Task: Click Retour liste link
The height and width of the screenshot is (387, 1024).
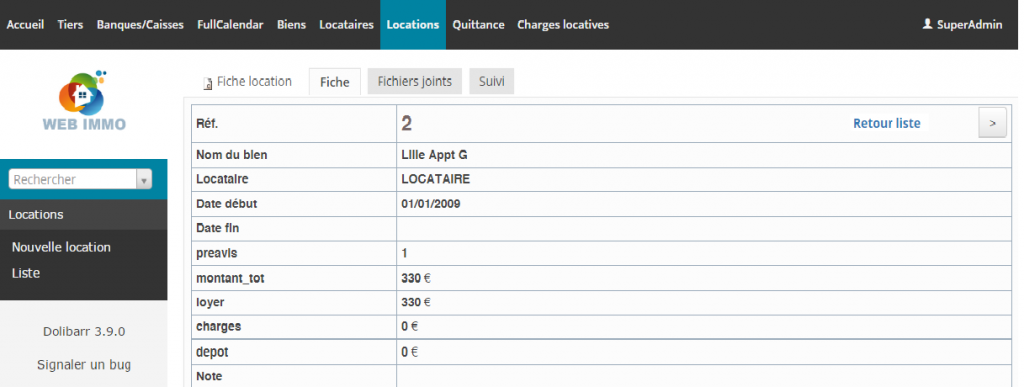Action: pos(886,123)
